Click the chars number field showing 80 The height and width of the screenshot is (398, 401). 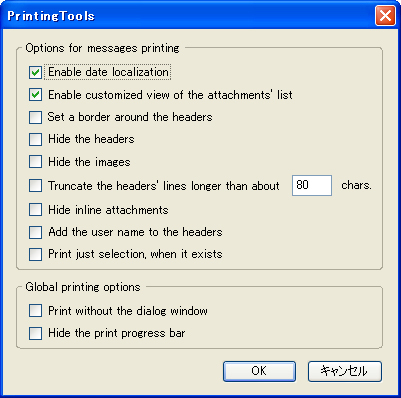pos(312,185)
